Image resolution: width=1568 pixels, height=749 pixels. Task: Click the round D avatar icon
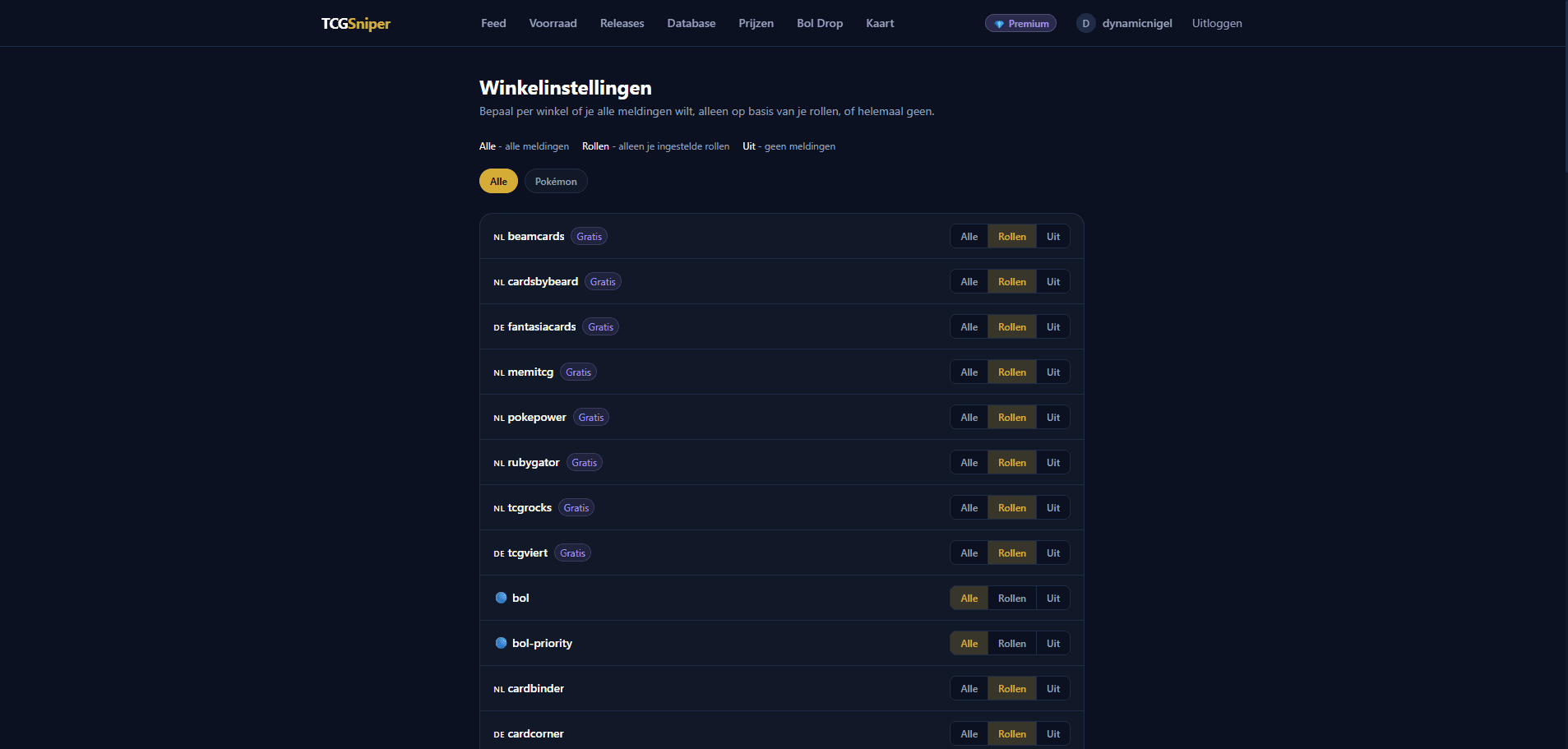tap(1085, 24)
